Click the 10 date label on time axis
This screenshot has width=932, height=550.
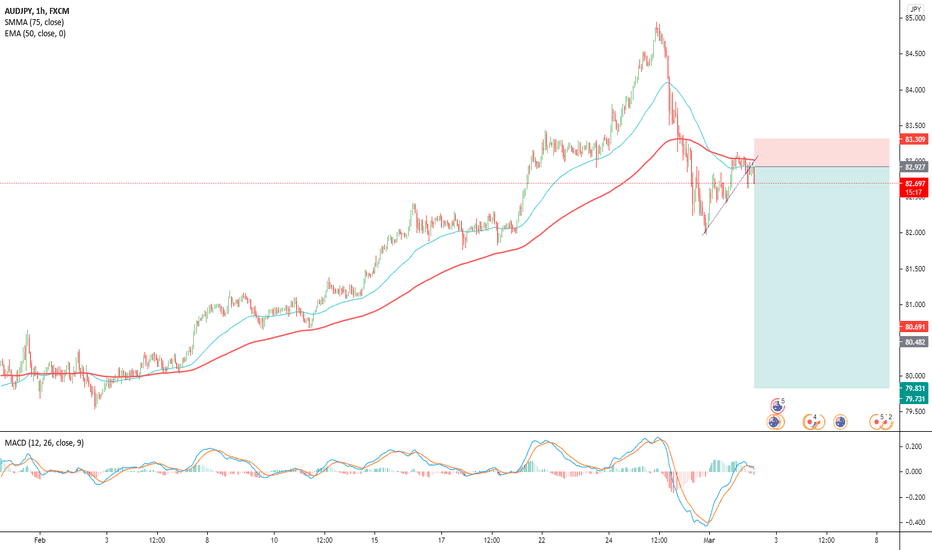pos(274,540)
